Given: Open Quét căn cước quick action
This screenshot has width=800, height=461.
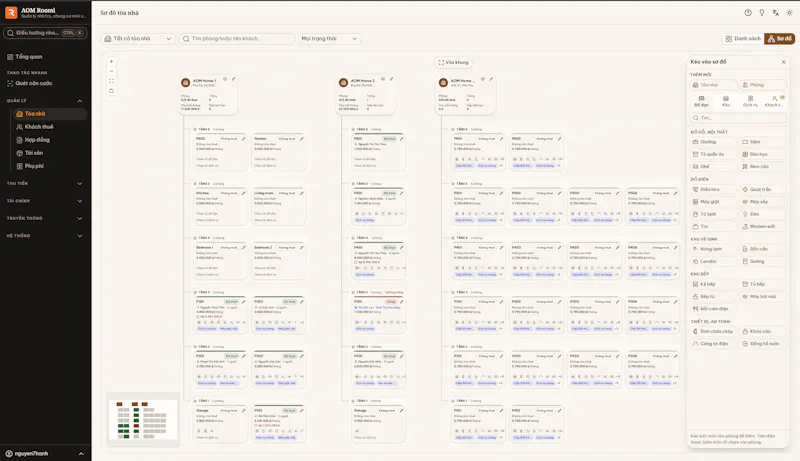Looking at the screenshot, I should point(45,83).
